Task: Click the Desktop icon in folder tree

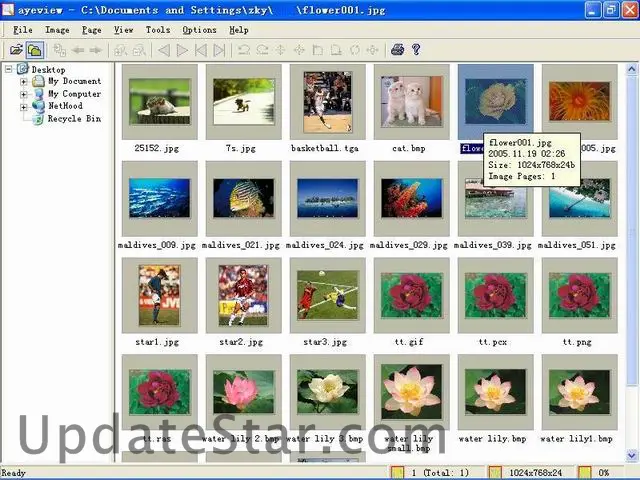Action: tap(23, 69)
